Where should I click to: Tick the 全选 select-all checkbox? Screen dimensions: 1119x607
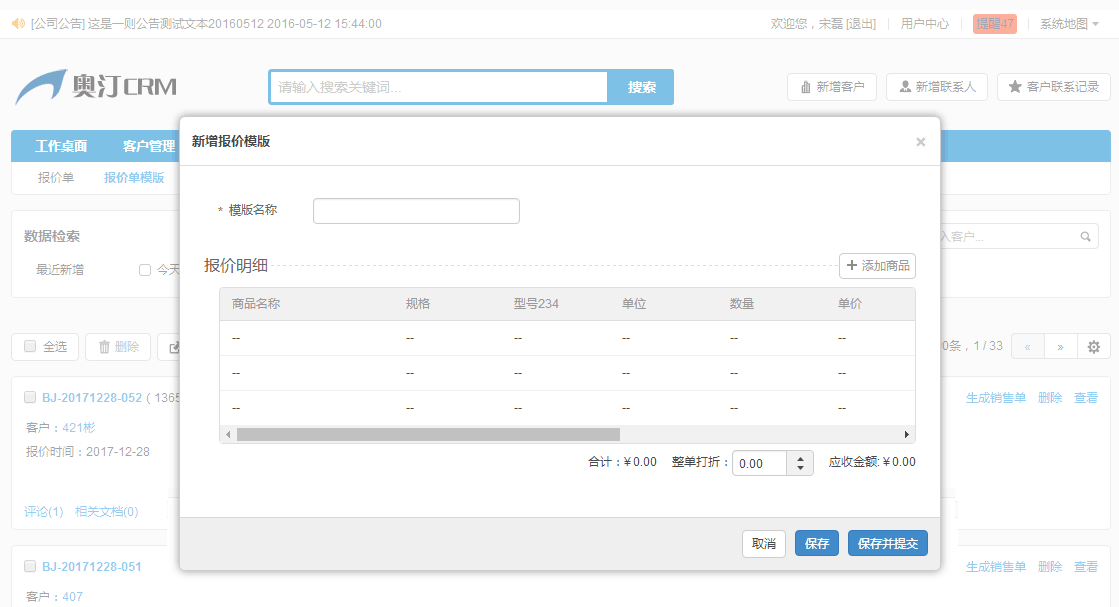30,346
